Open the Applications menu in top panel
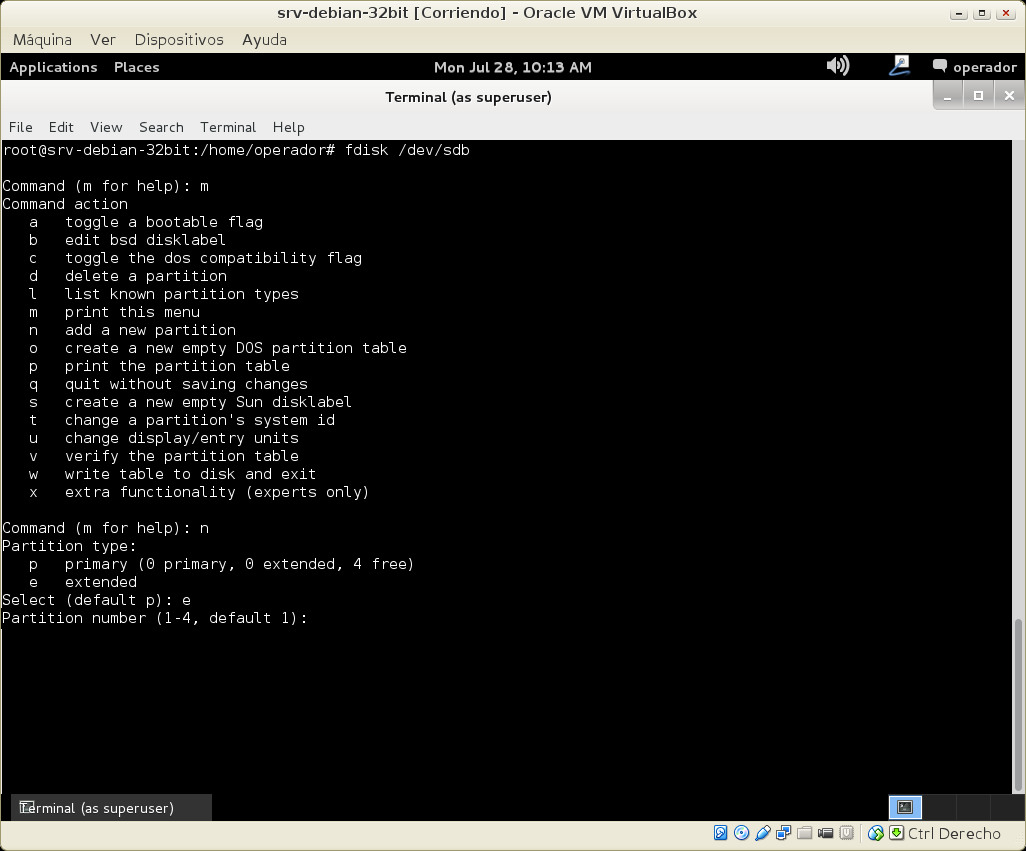The image size is (1026, 851). tap(53, 67)
